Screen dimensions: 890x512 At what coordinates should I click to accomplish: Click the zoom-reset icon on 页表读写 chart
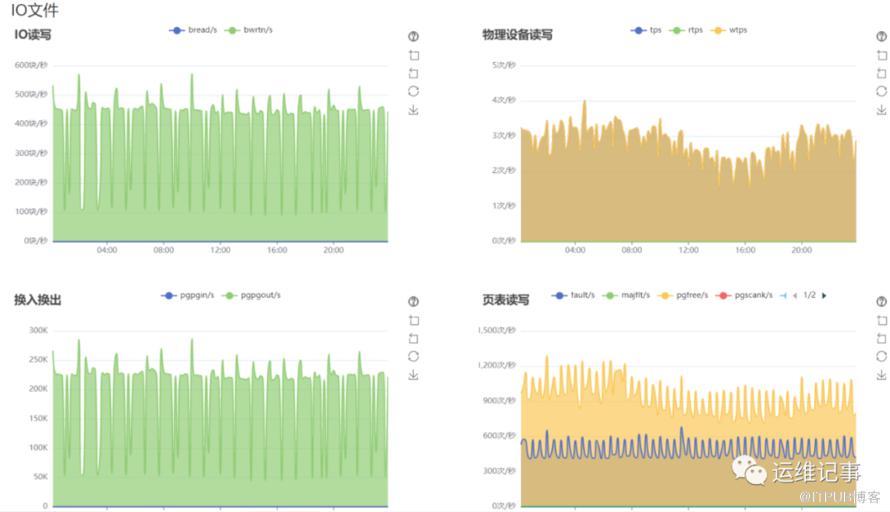(x=881, y=338)
